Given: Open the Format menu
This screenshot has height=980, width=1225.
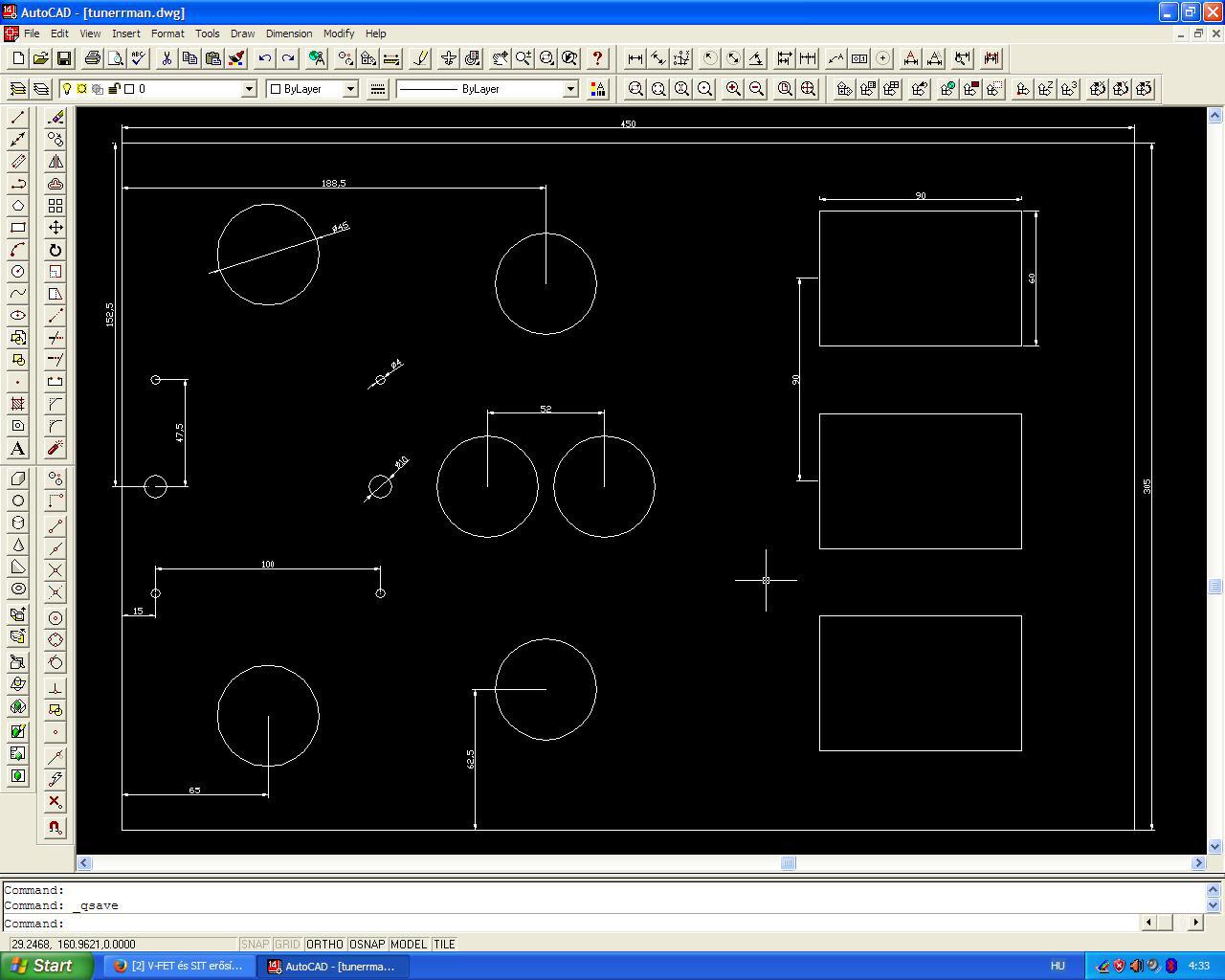Looking at the screenshot, I should click(167, 33).
